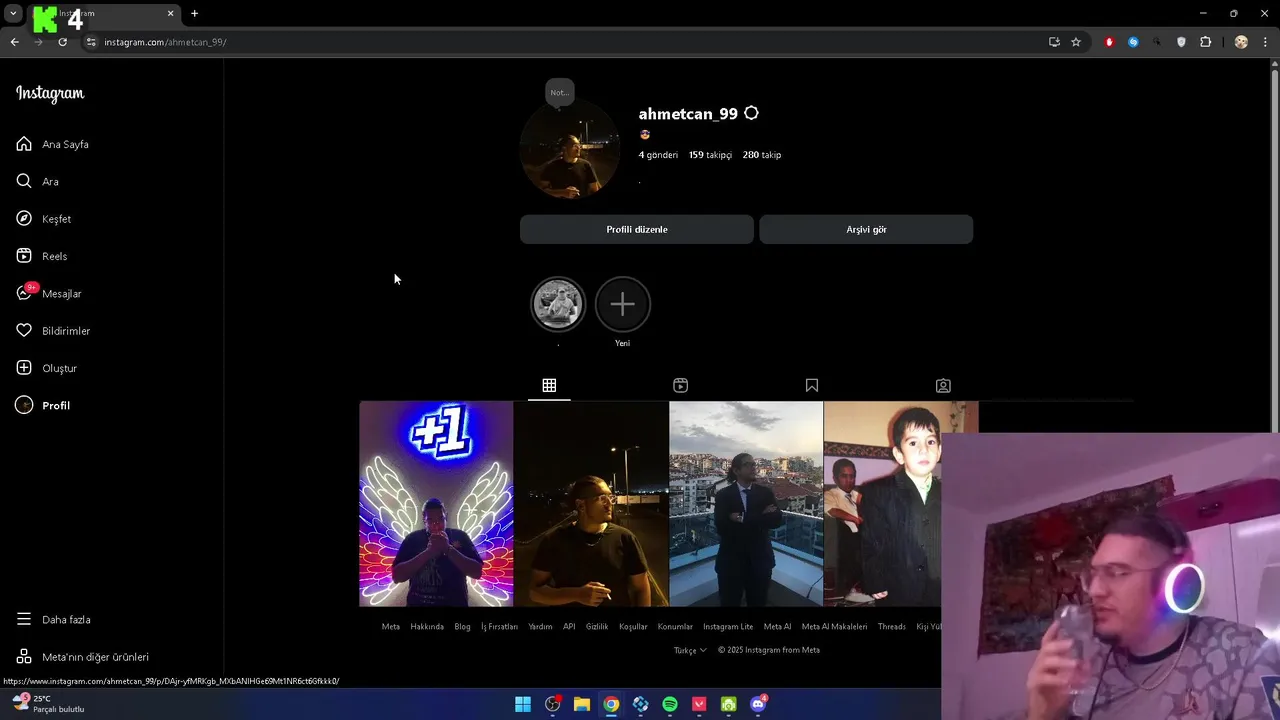Open the existing story highlight circle
This screenshot has width=1280, height=720.
[x=558, y=304]
